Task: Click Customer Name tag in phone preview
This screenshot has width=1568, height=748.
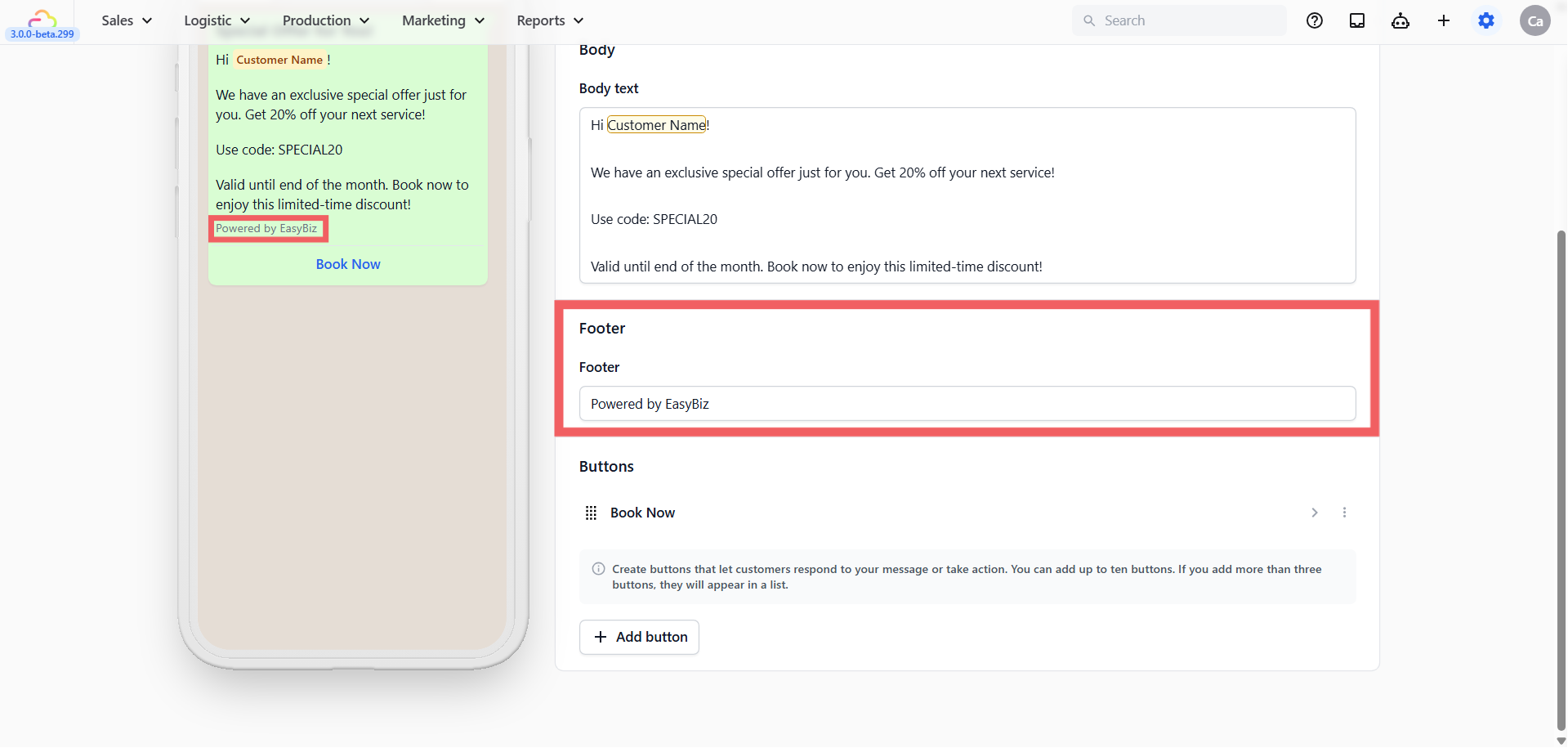Action: tap(279, 60)
